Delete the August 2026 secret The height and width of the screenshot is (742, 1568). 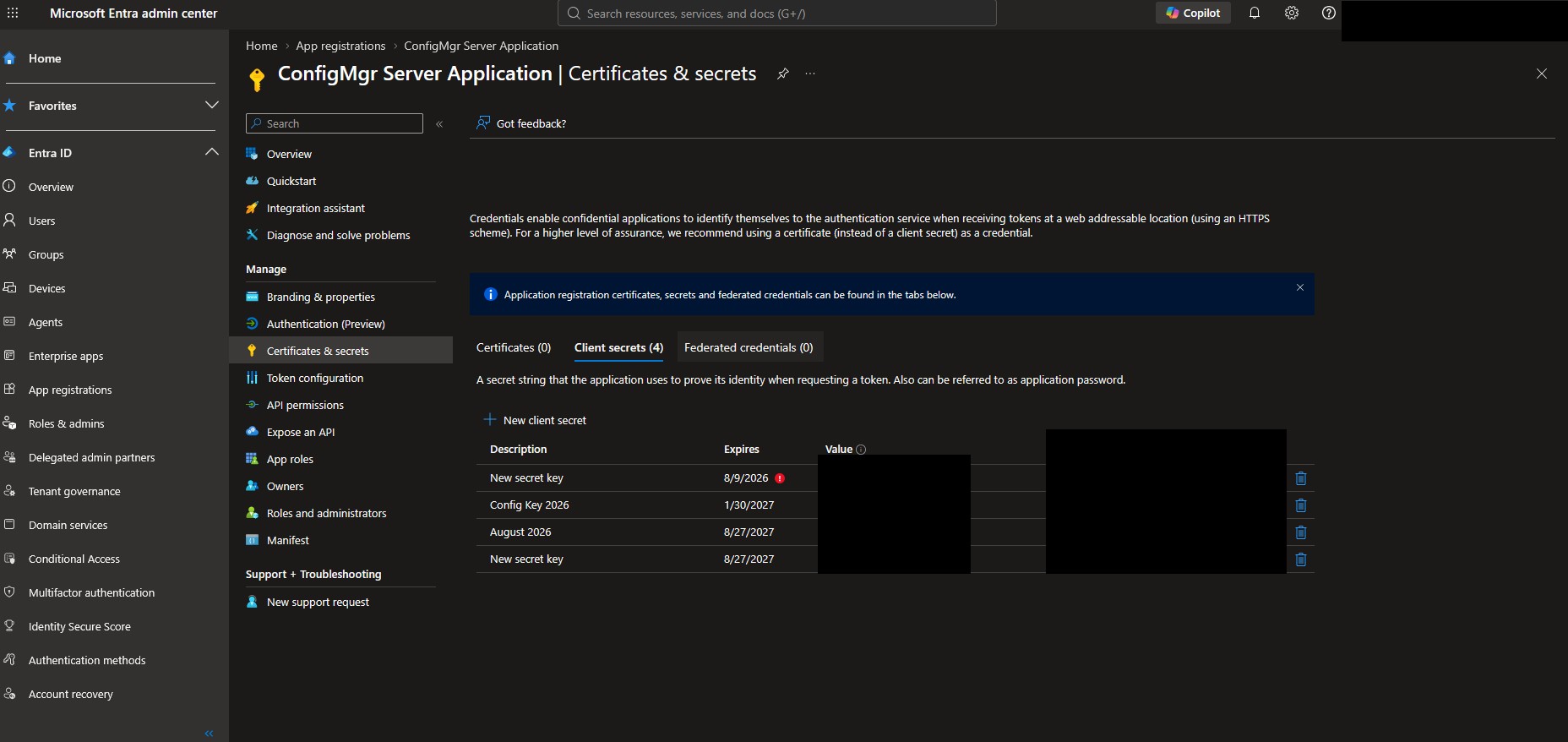point(1301,532)
